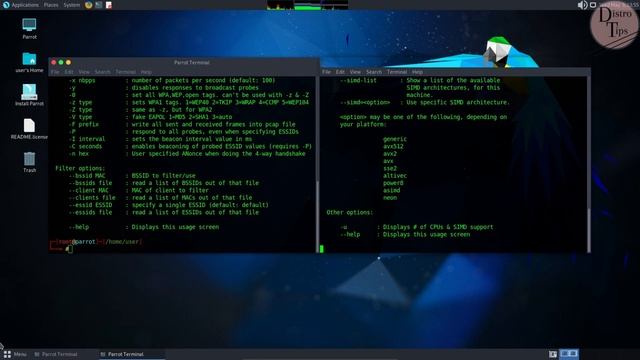Open the Places menu in the top panel
Viewport: 640px width, 360px height.
coord(51,5)
